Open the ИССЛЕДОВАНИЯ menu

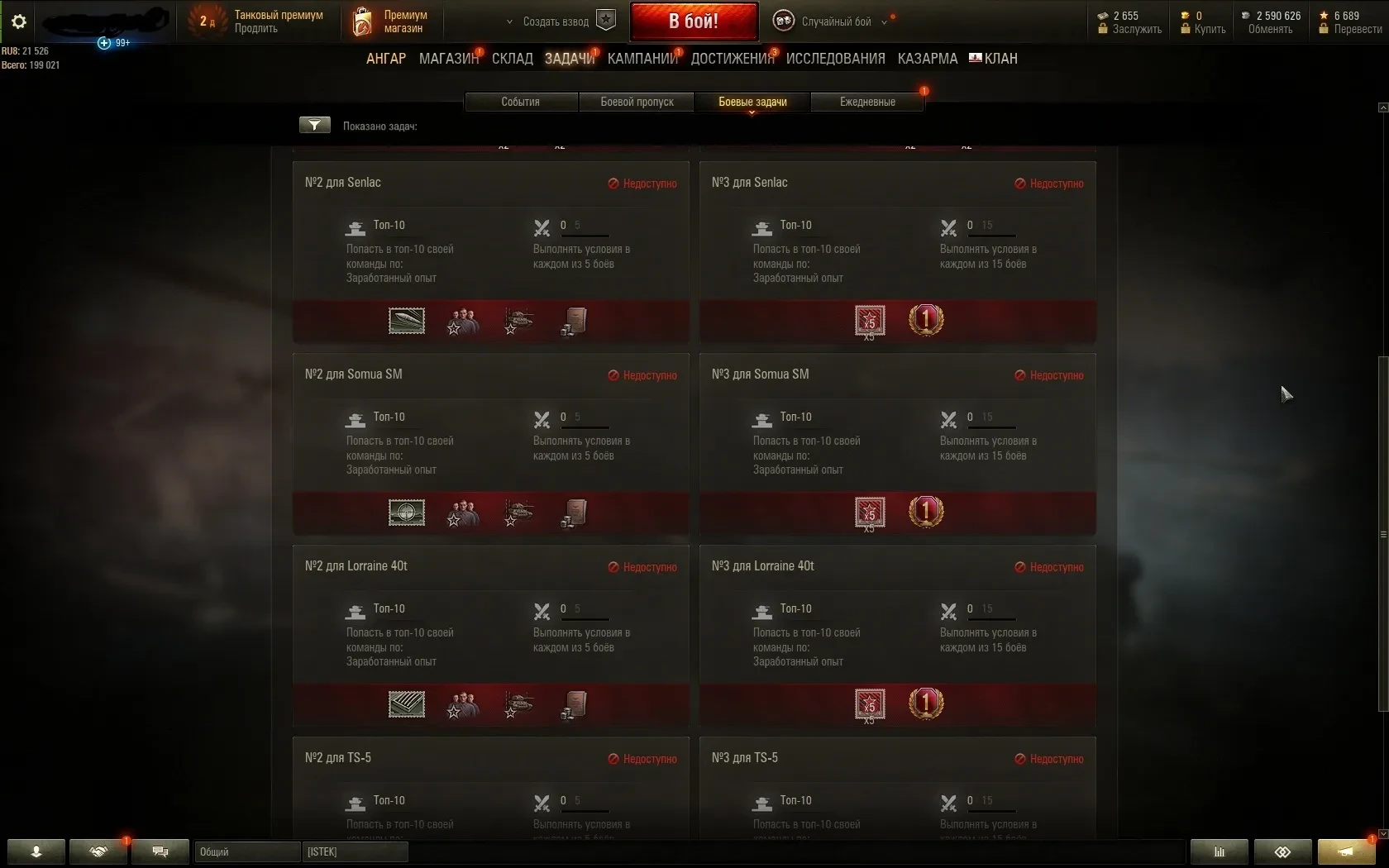coord(835,59)
